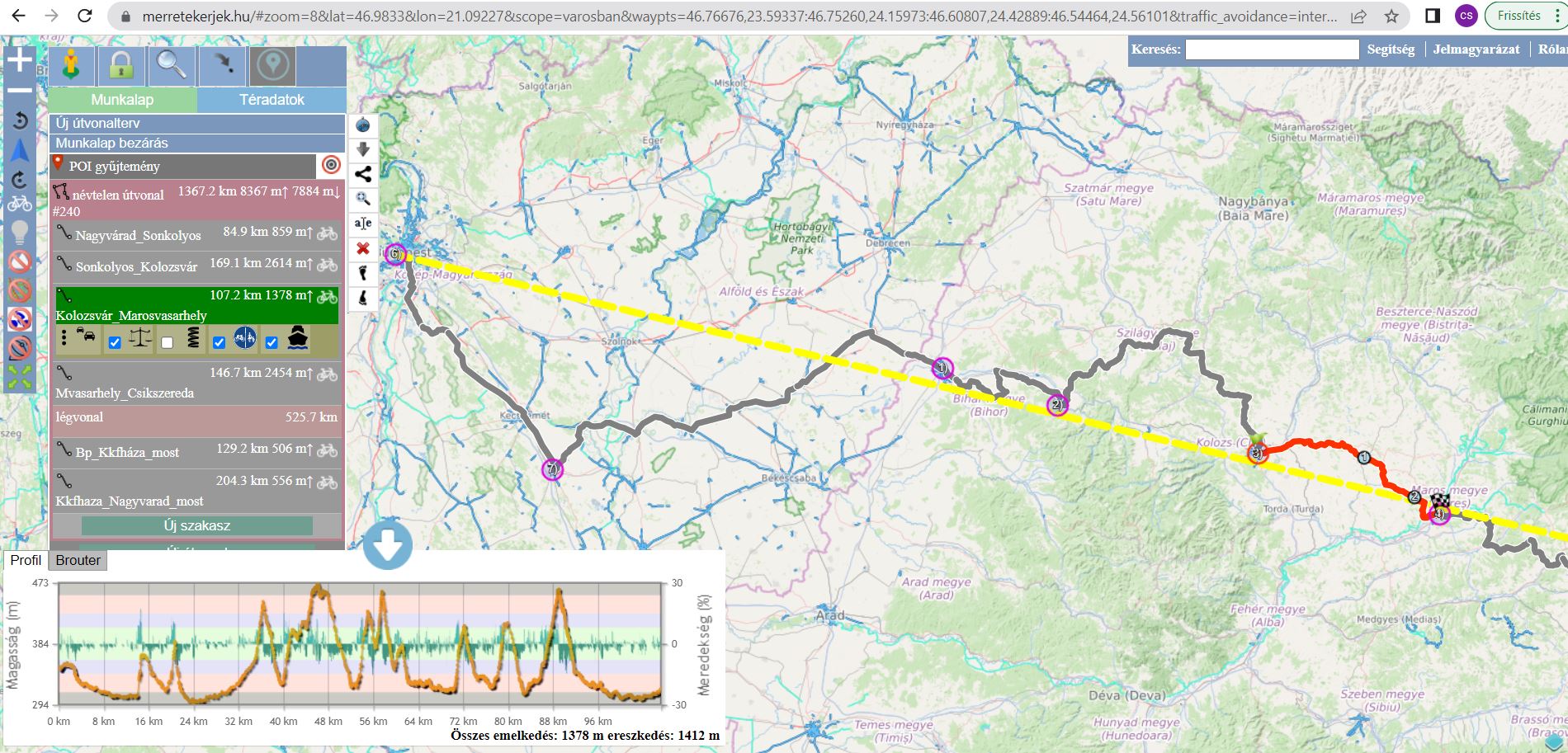This screenshot has height=753, width=1568.
Task: Zoom in the map with plus button
Action: (x=20, y=59)
